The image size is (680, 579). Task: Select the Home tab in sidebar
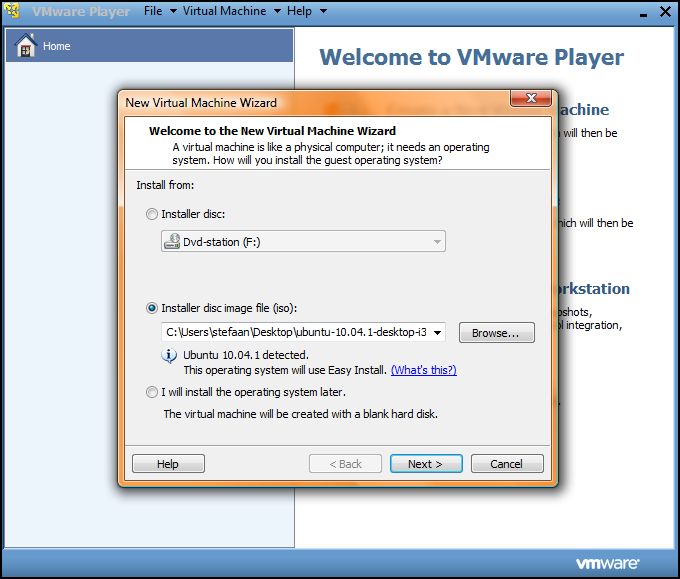click(x=149, y=46)
